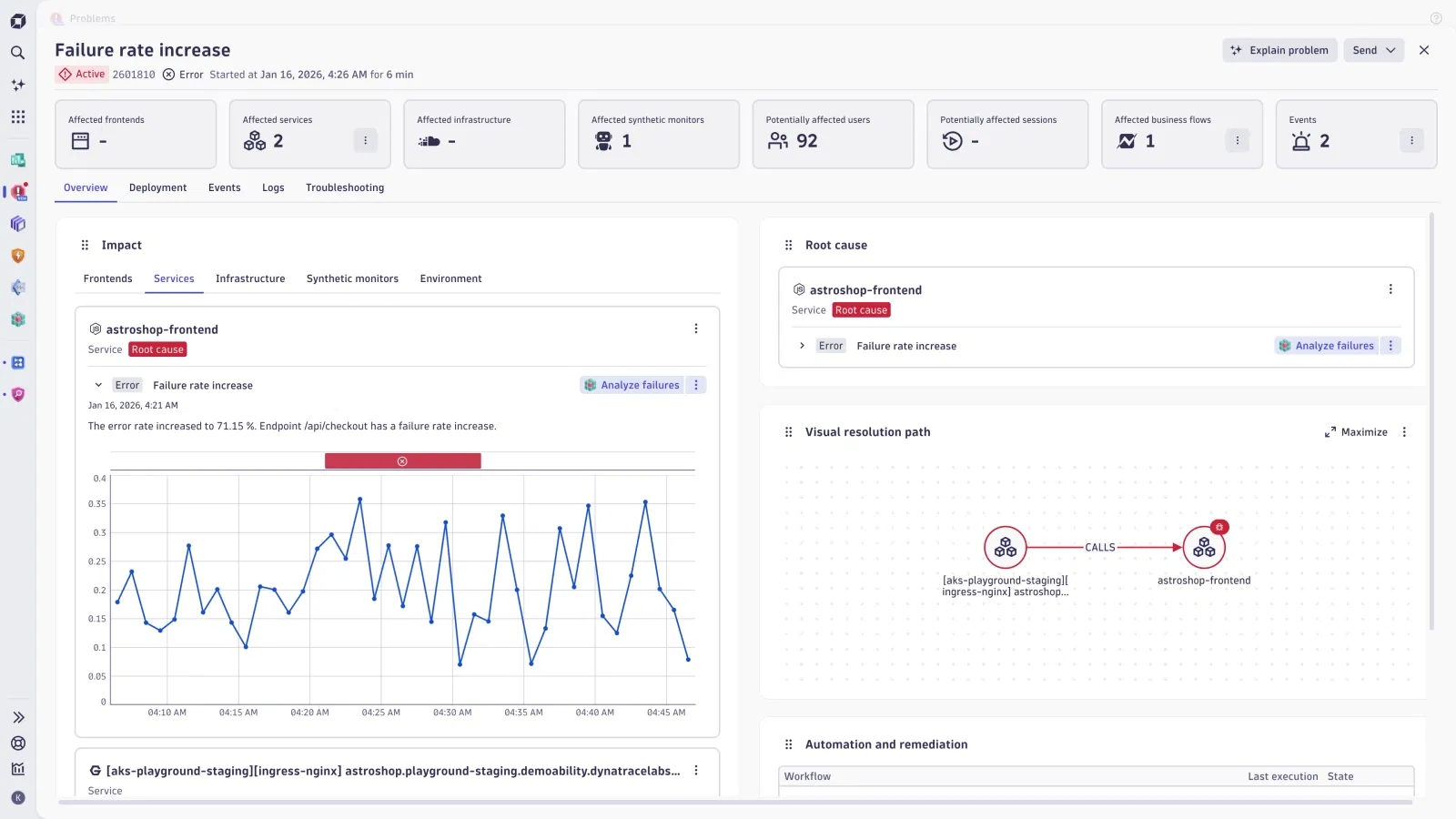The height and width of the screenshot is (819, 1456).
Task: Click the Davis AI sparkles icon
Action: pos(18,85)
